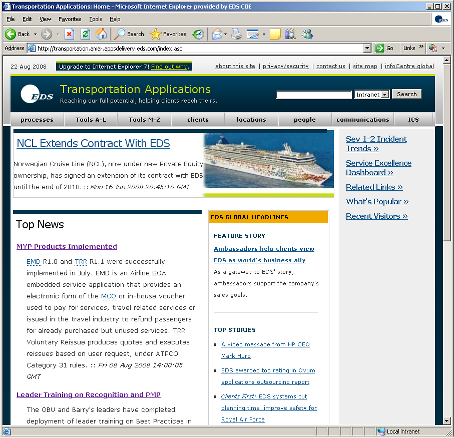Go to Home page icon
Screen dimensions: 454x438
101,34
